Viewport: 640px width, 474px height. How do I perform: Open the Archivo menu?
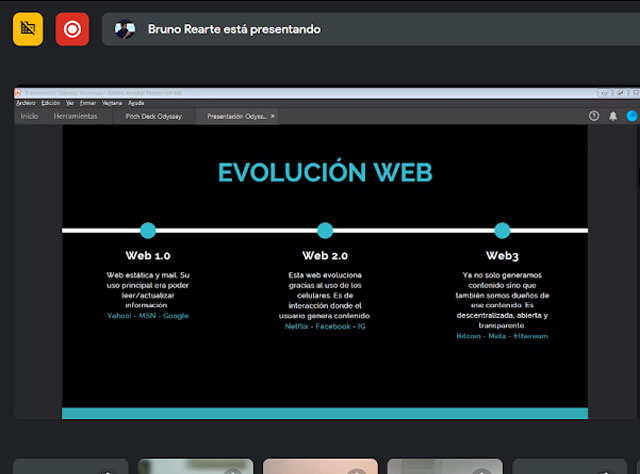[x=26, y=103]
